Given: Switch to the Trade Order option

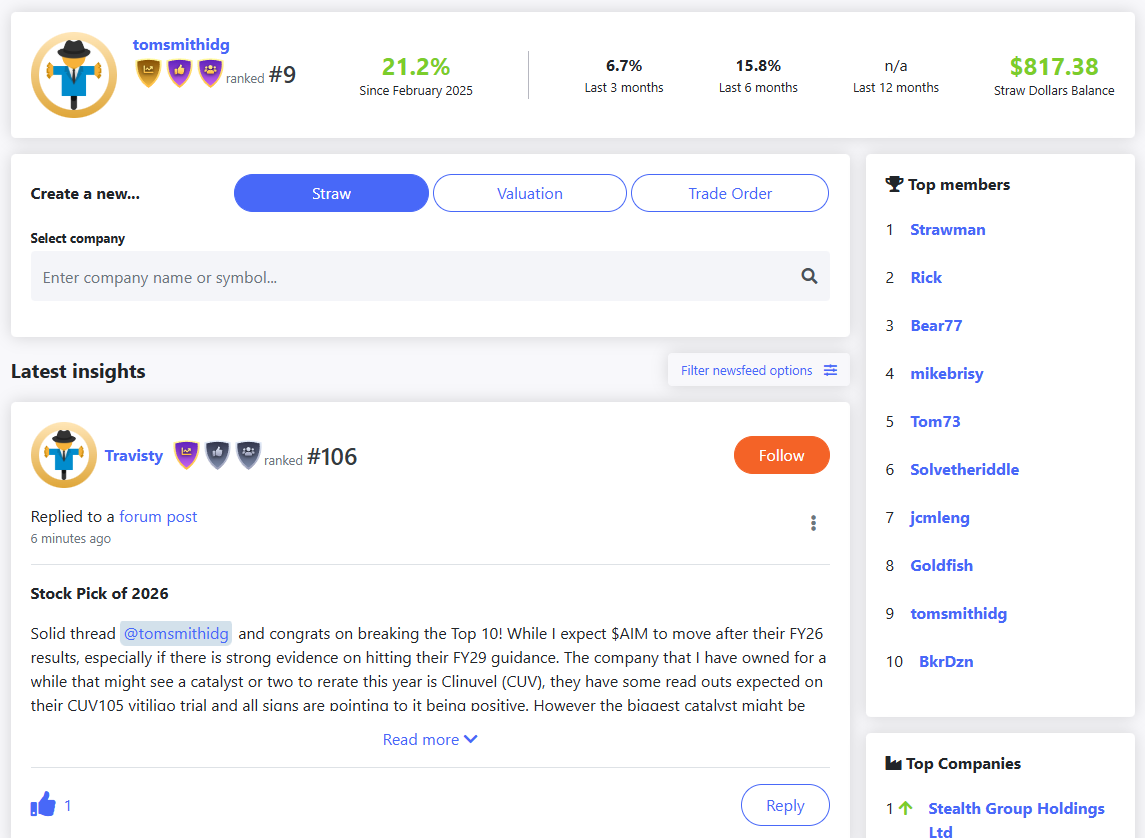Looking at the screenshot, I should pyautogui.click(x=730, y=194).
